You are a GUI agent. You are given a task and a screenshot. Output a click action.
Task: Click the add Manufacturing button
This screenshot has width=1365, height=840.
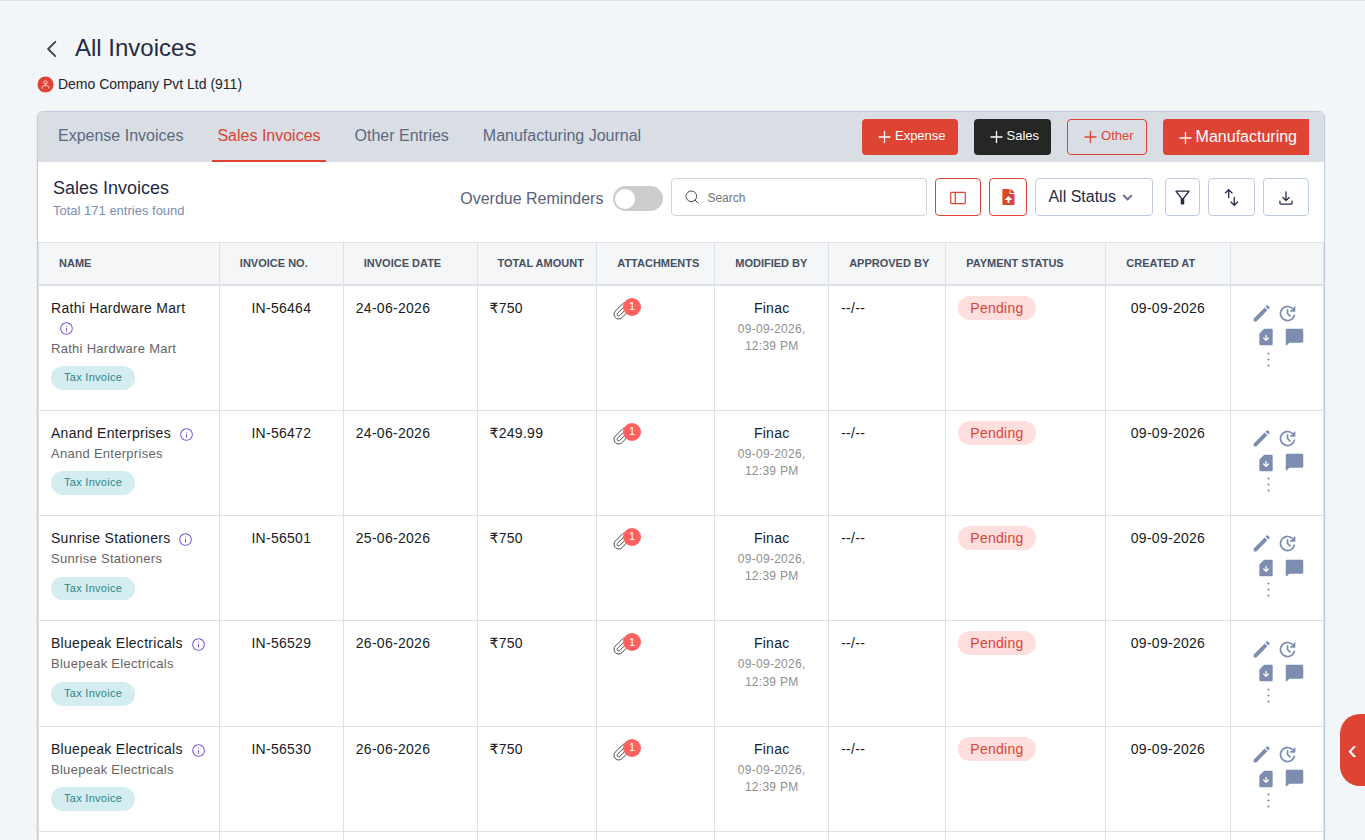[x=1236, y=137]
